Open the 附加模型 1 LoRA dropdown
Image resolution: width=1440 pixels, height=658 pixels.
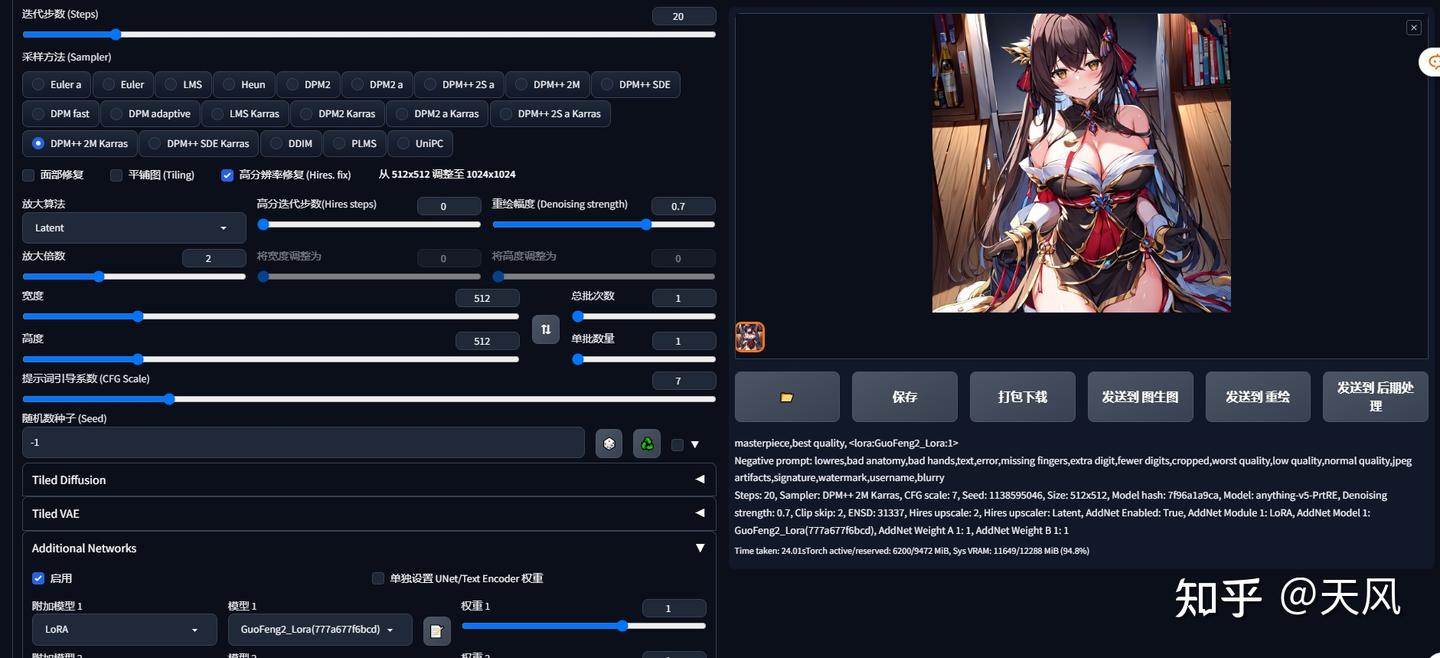tap(124, 630)
